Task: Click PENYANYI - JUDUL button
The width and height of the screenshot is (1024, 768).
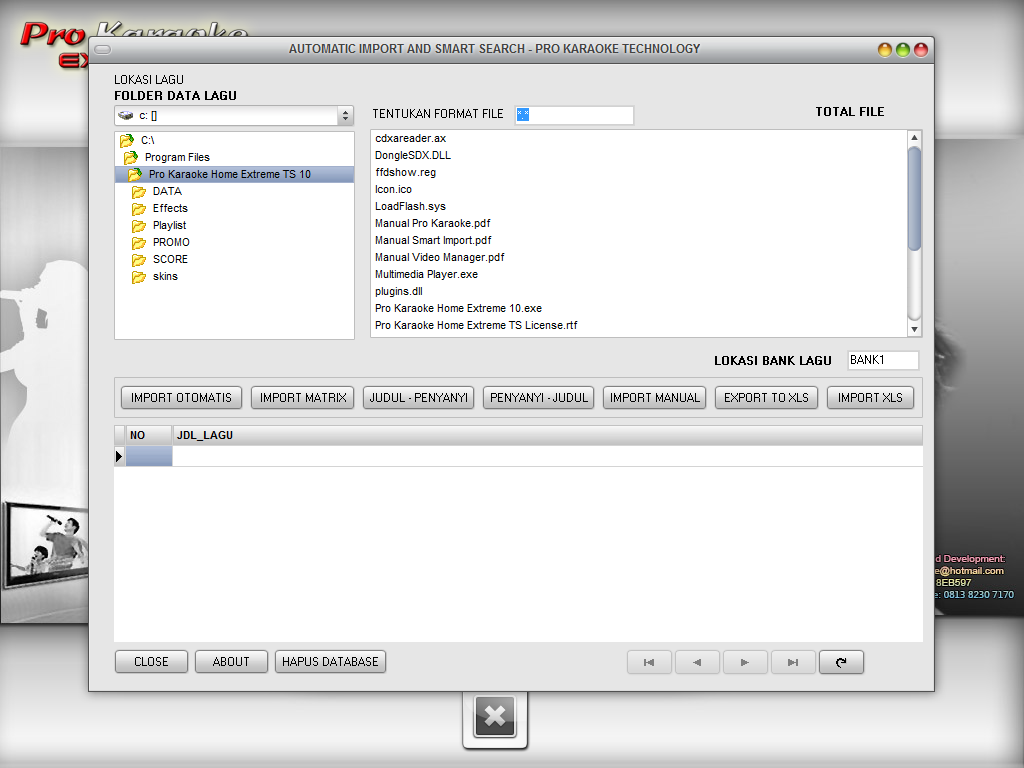Action: point(539,398)
